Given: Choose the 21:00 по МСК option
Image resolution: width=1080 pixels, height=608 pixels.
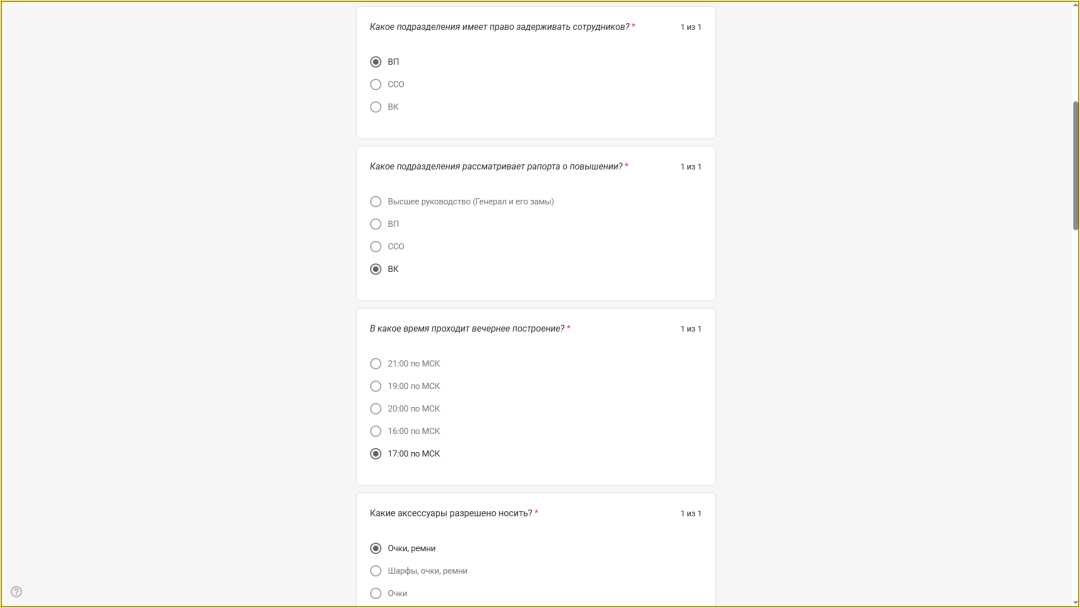Looking at the screenshot, I should (376, 364).
